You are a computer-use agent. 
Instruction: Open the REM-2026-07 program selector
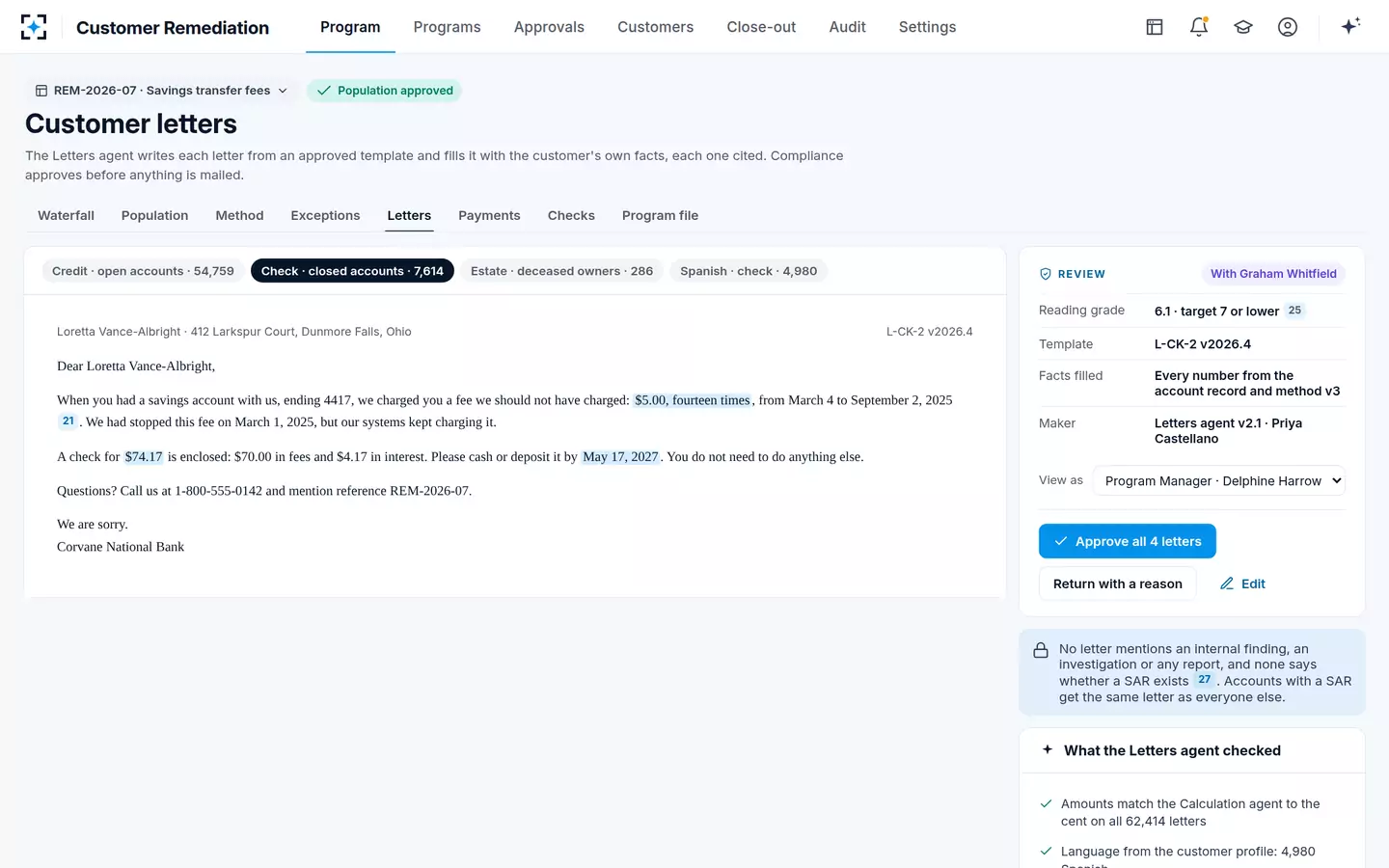[161, 91]
